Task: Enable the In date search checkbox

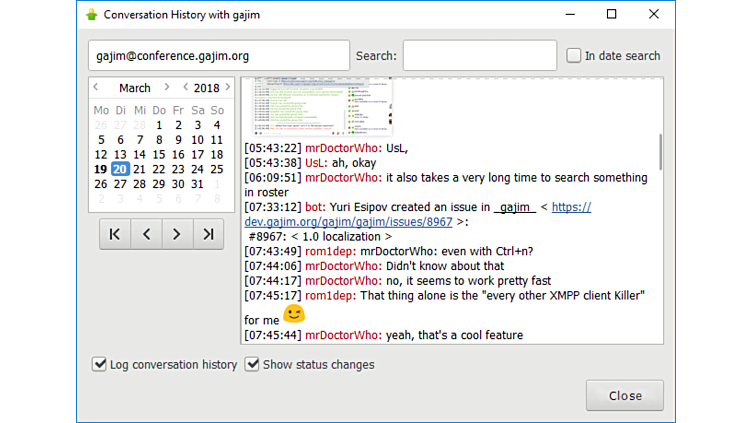Action: click(x=574, y=56)
